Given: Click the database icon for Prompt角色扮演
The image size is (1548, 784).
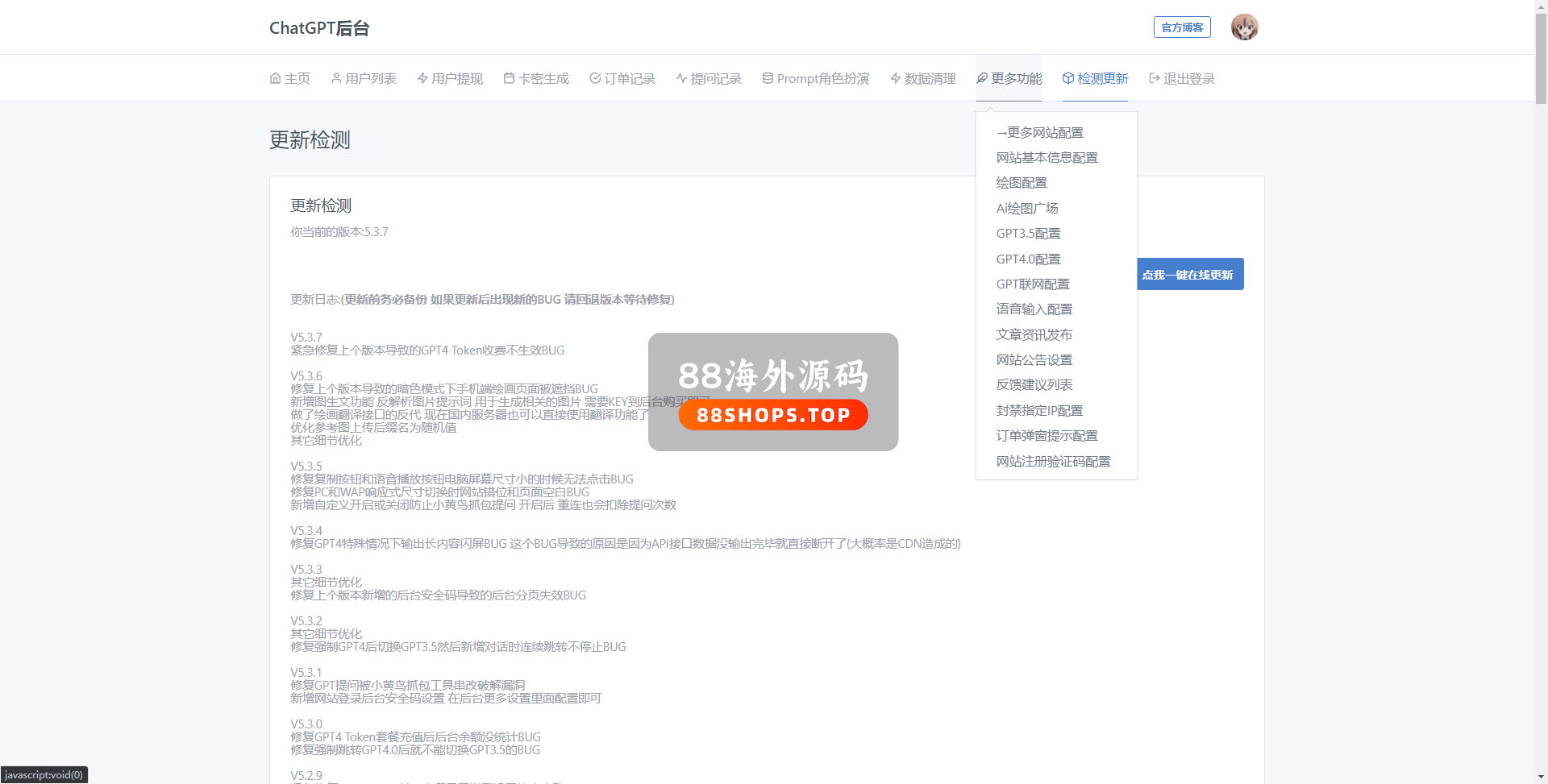Looking at the screenshot, I should pos(768,78).
